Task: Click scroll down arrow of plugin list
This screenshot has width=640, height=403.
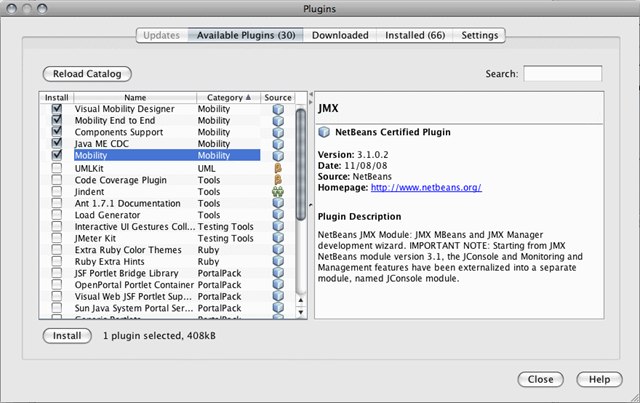Action: click(x=301, y=312)
